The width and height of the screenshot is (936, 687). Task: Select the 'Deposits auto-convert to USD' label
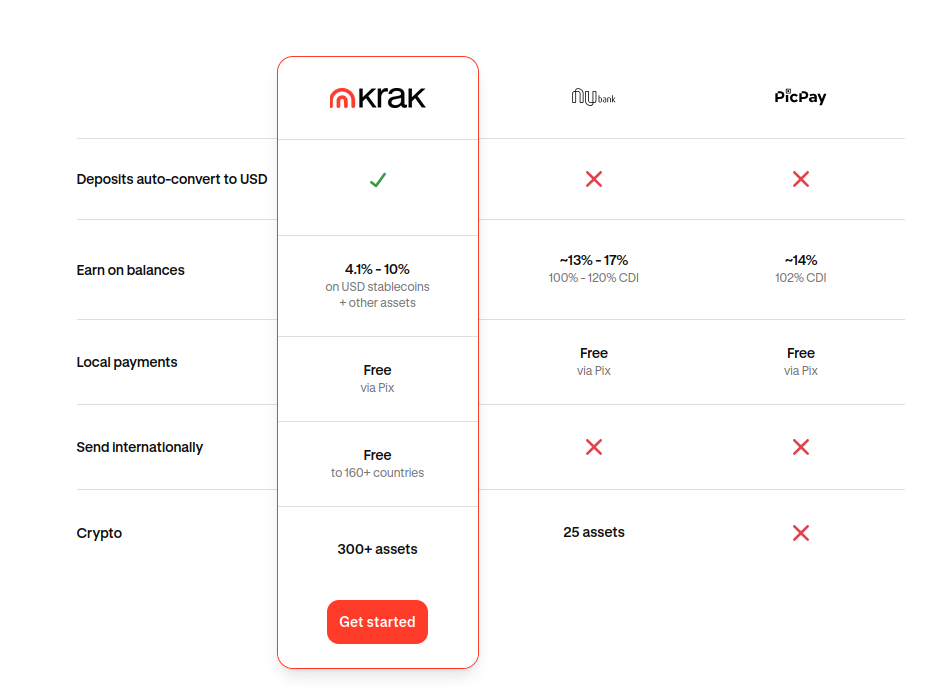pos(172,179)
